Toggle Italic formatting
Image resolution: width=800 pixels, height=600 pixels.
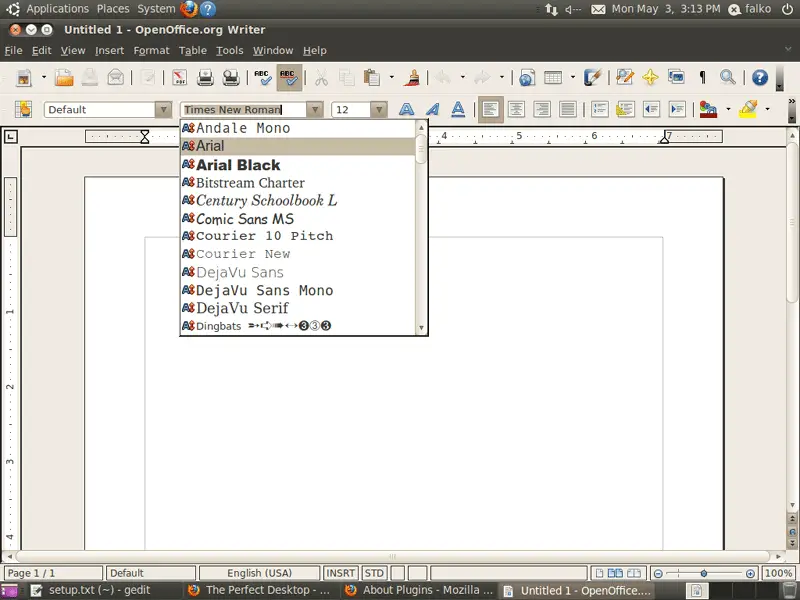point(432,109)
